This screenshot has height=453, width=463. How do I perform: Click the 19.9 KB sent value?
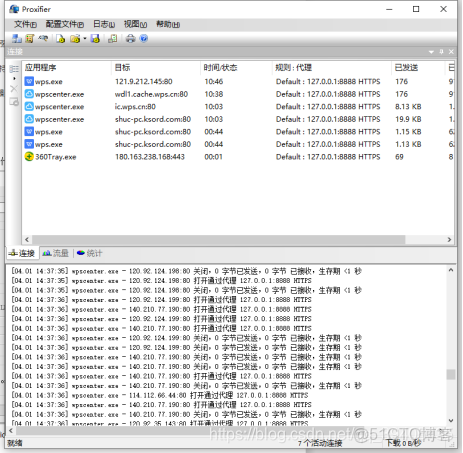tap(408, 119)
